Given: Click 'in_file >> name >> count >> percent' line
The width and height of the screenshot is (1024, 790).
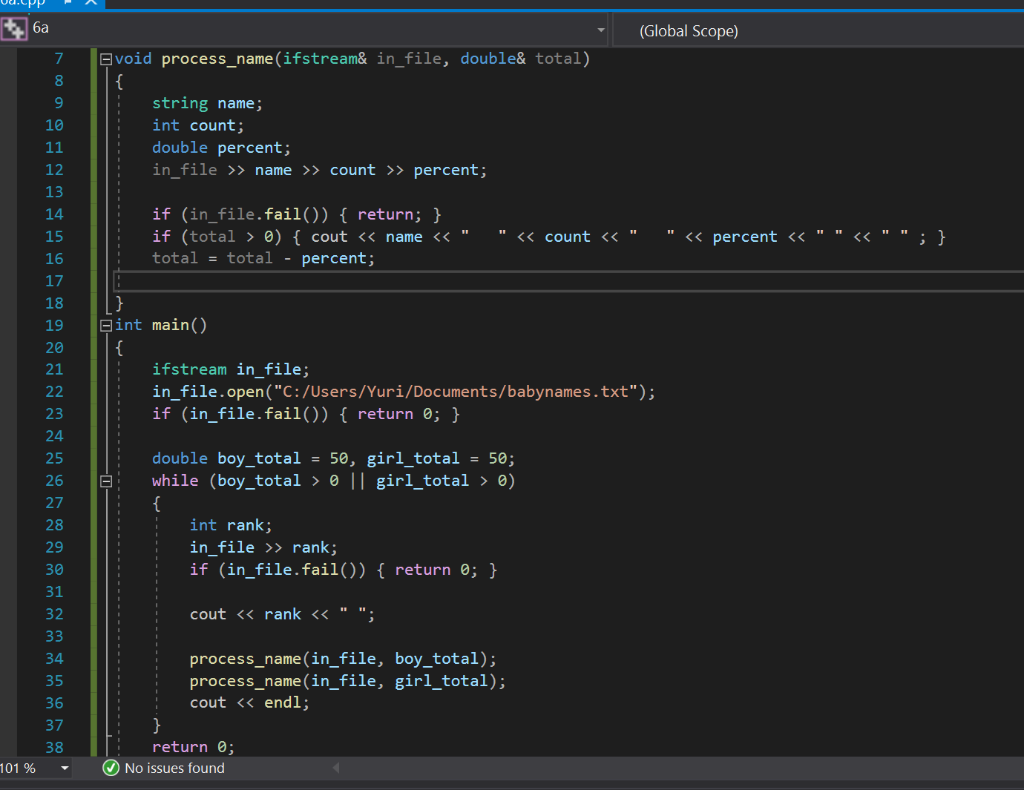Looking at the screenshot, I should pos(319,170).
